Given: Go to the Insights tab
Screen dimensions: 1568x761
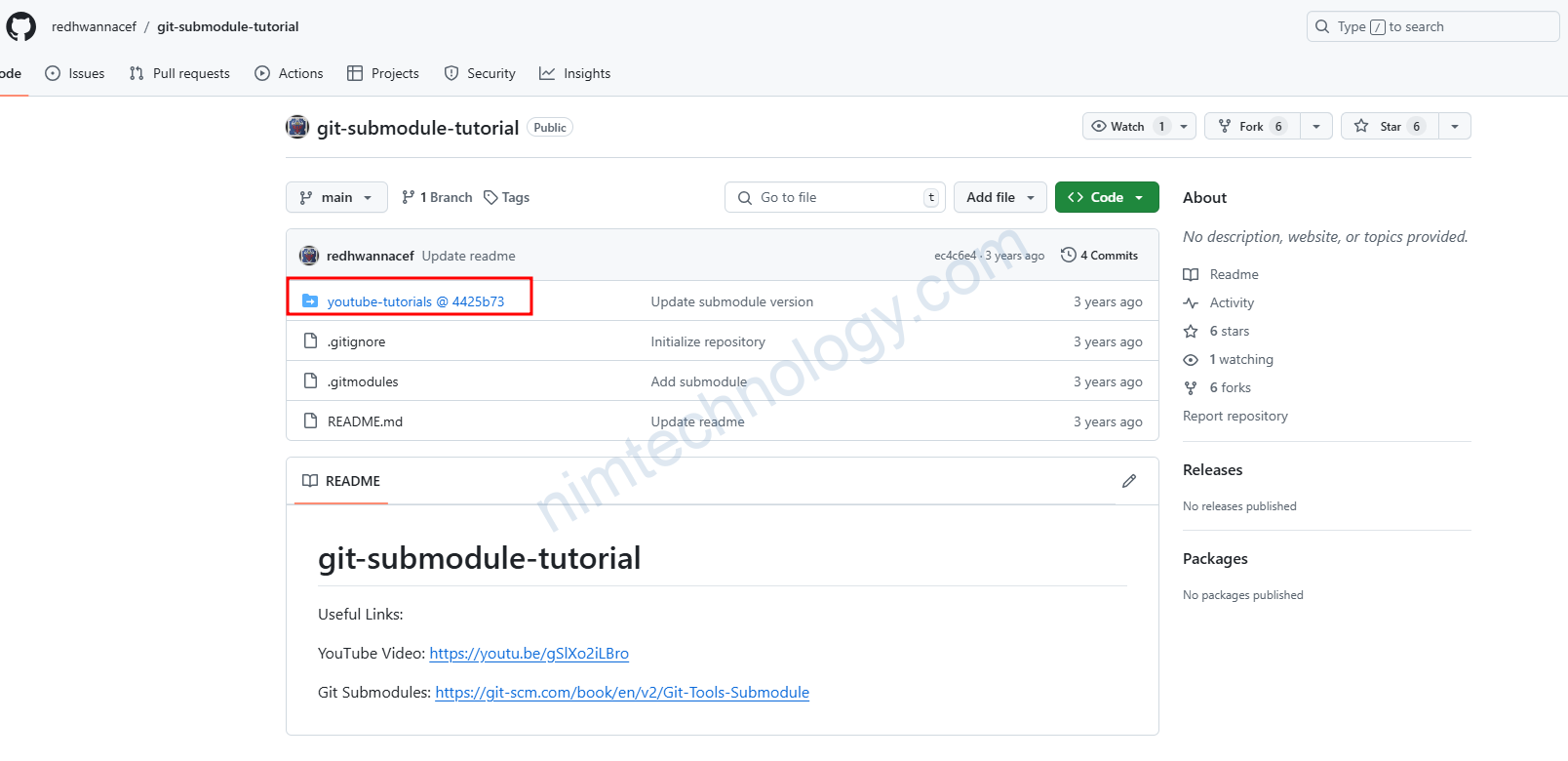Looking at the screenshot, I should (575, 73).
